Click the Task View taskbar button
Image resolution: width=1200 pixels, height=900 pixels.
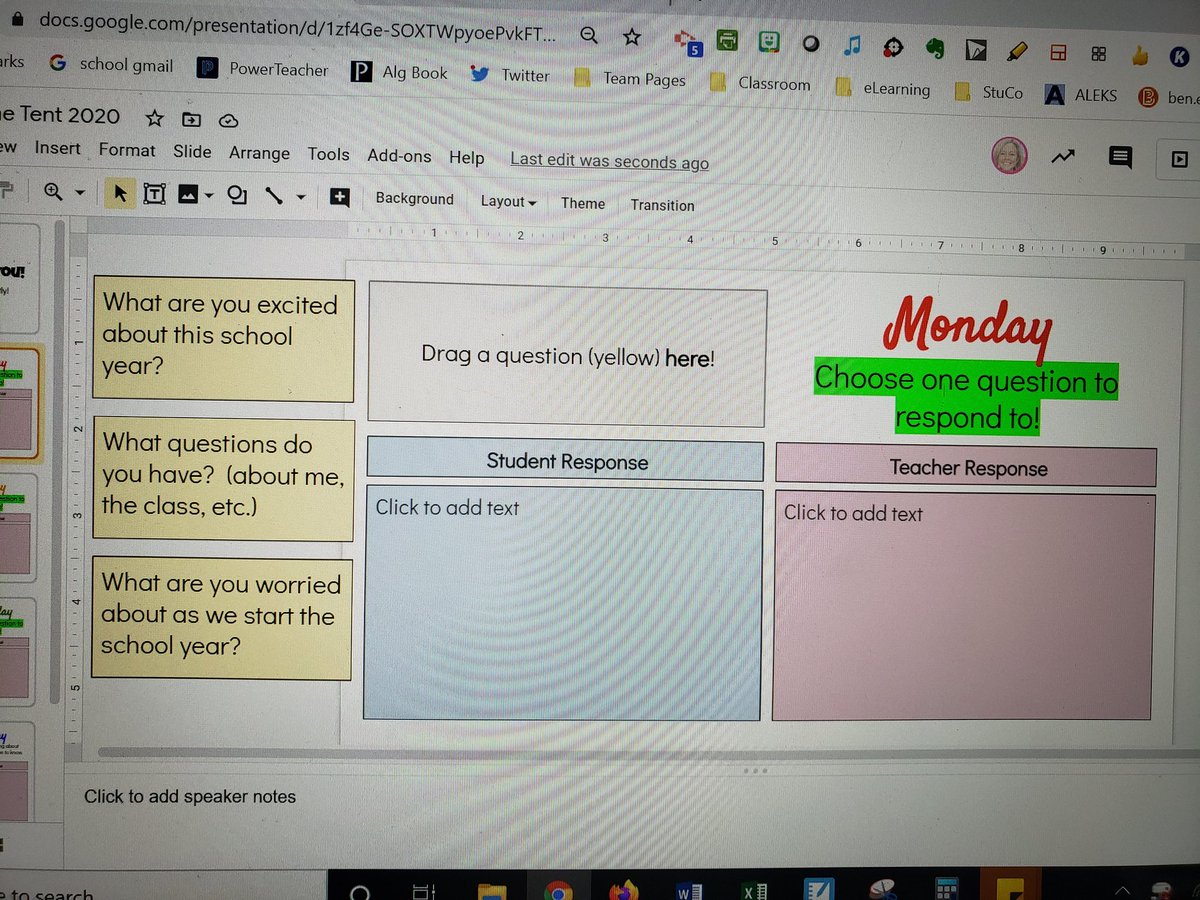click(426, 892)
